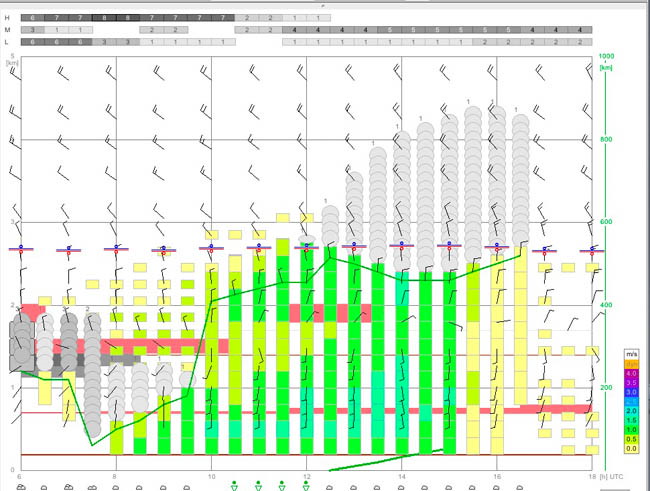650x491 pixels.
Task: Click the first cell of the H cloud row
Action: 32,18
